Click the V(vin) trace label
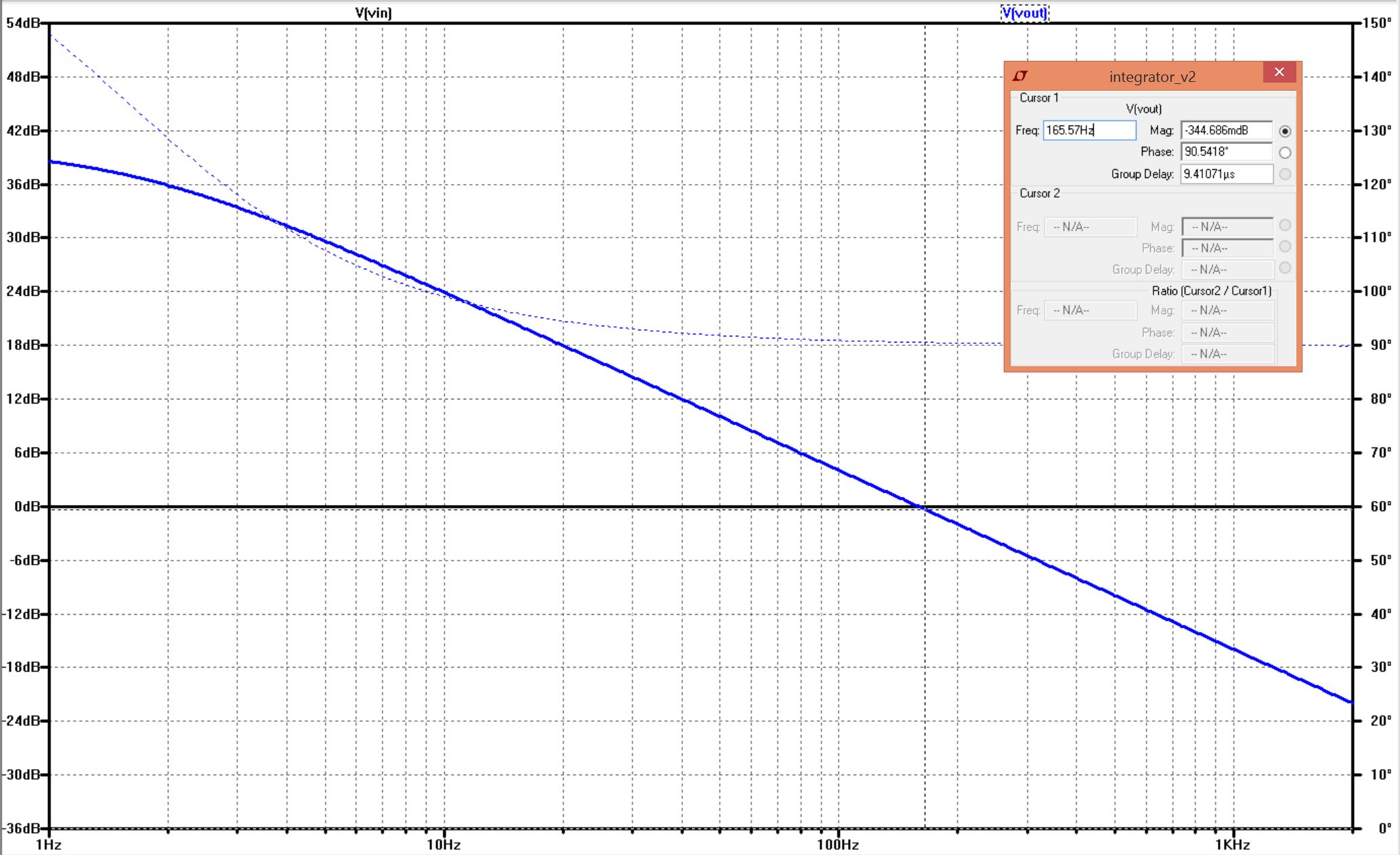The width and height of the screenshot is (1400, 855). point(373,13)
